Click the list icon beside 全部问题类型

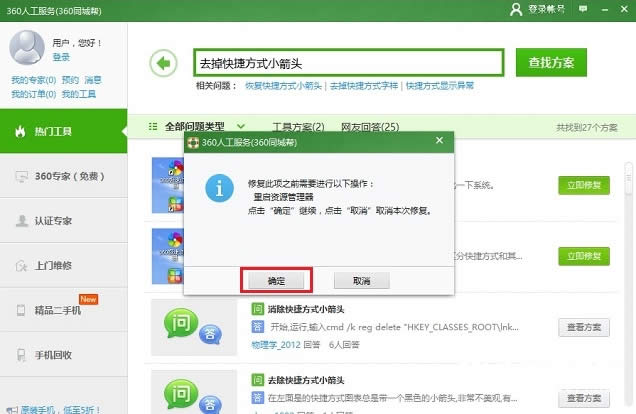(x=153, y=127)
